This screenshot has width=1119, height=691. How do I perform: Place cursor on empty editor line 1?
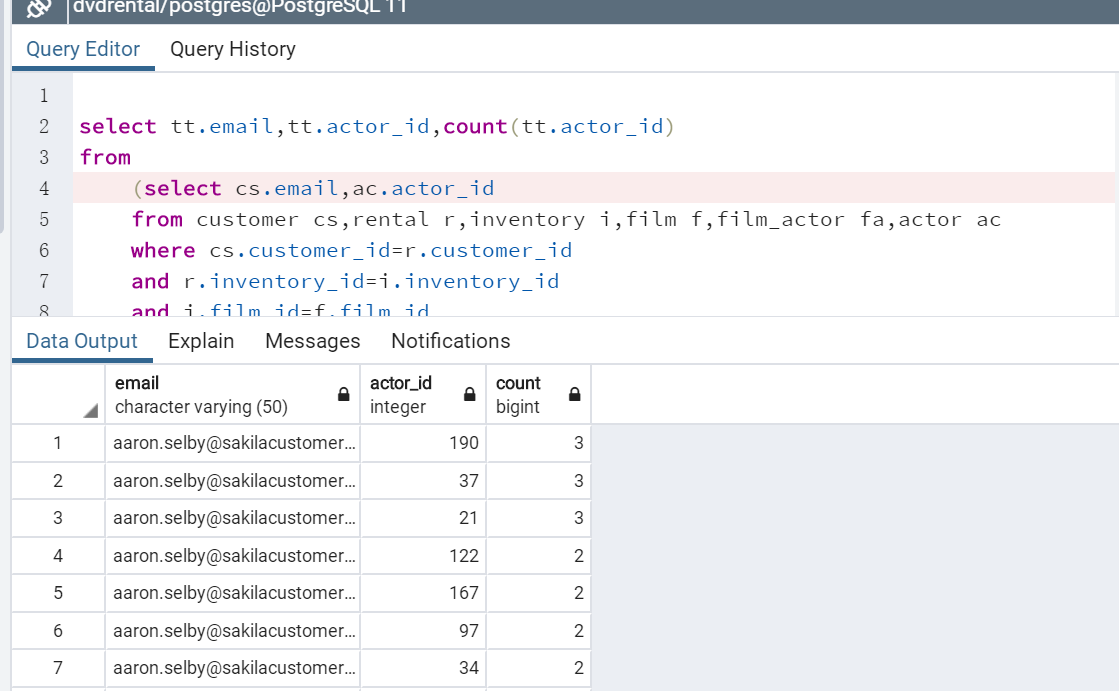pos(592,96)
